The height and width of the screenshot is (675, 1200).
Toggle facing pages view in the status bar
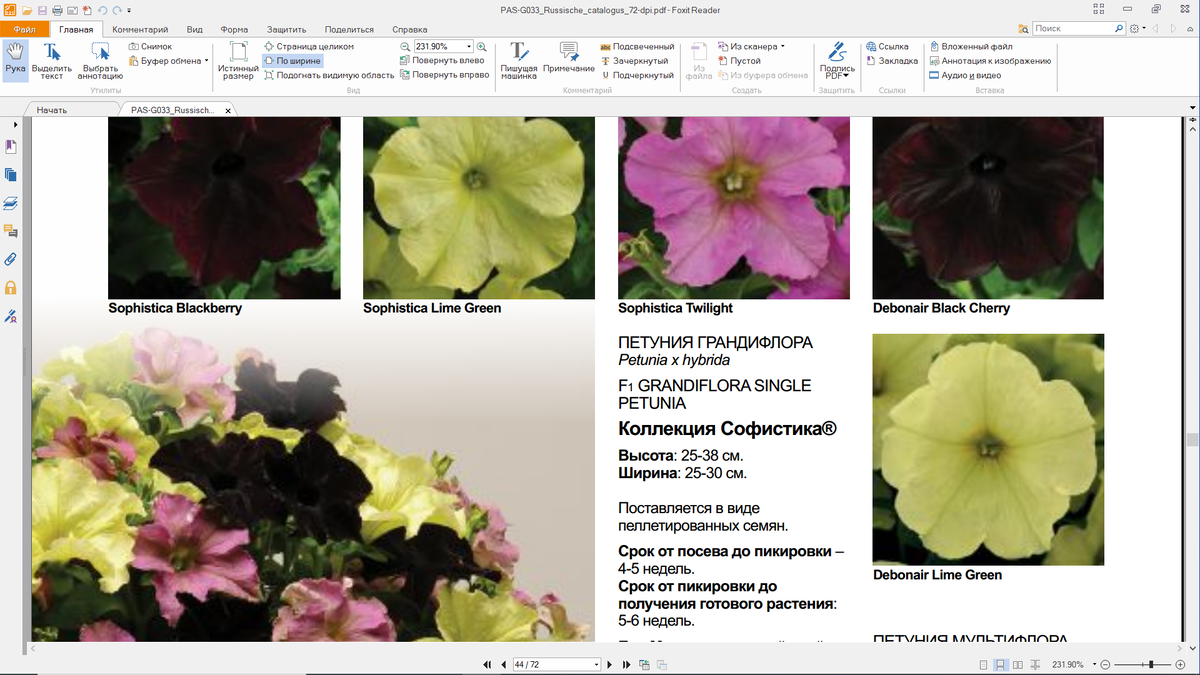tap(1017, 665)
